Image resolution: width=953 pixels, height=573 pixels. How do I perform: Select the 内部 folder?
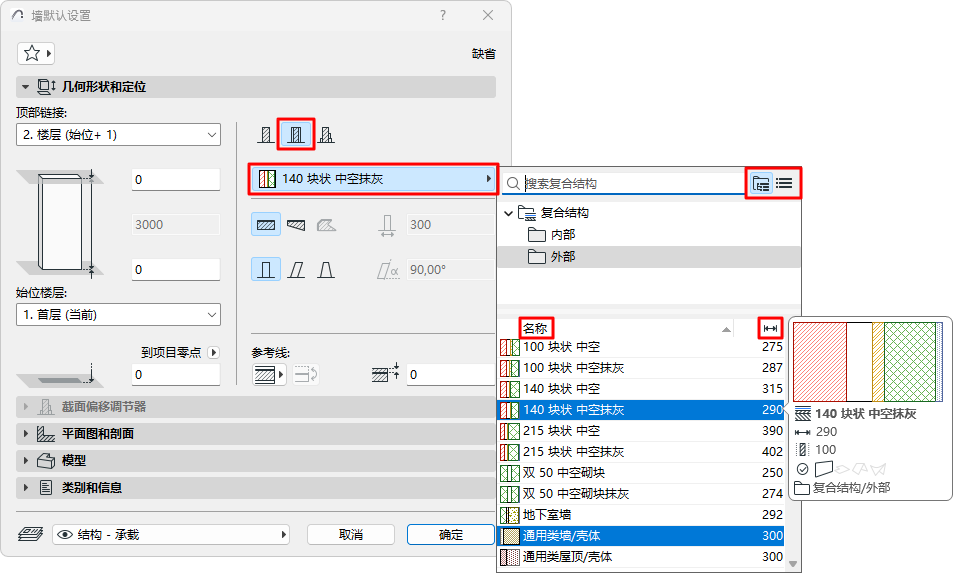pyautogui.click(x=649, y=235)
